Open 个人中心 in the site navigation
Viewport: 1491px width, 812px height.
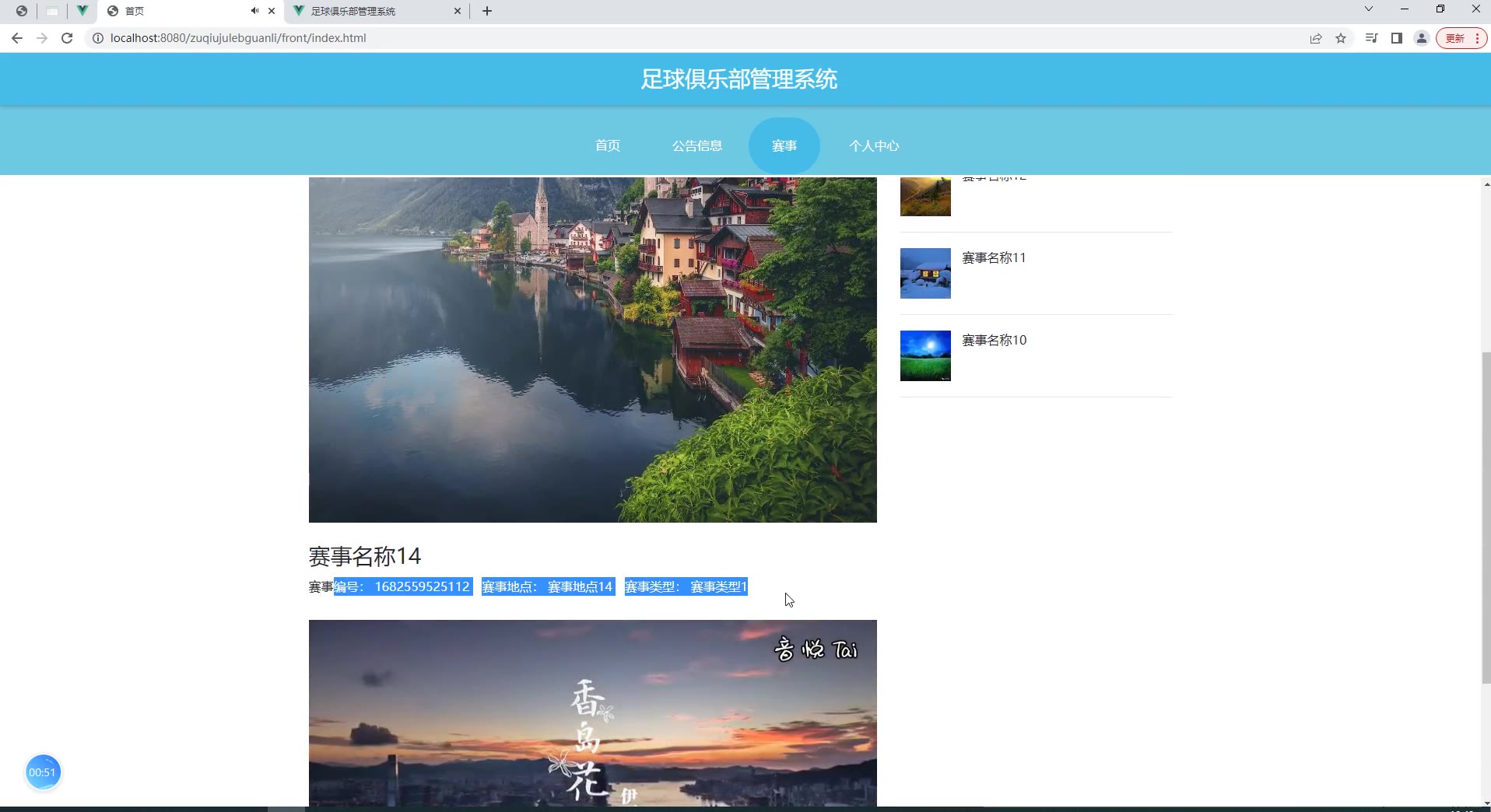point(875,145)
